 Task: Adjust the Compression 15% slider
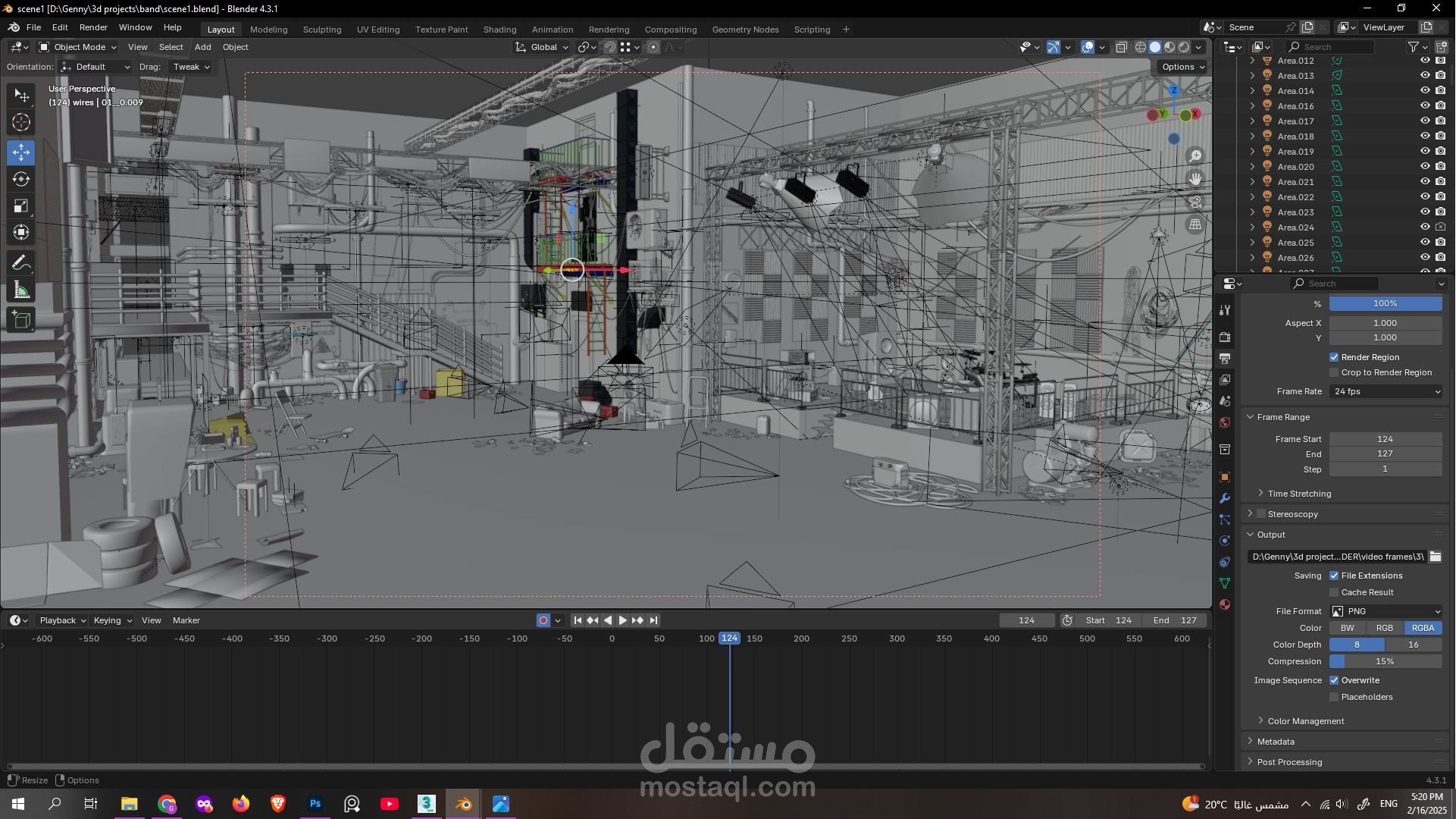click(x=1386, y=661)
